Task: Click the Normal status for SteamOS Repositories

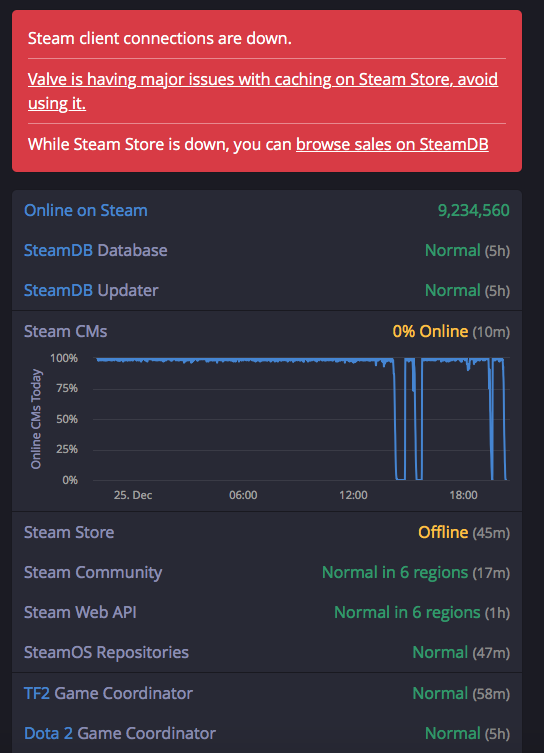Action: (x=440, y=652)
